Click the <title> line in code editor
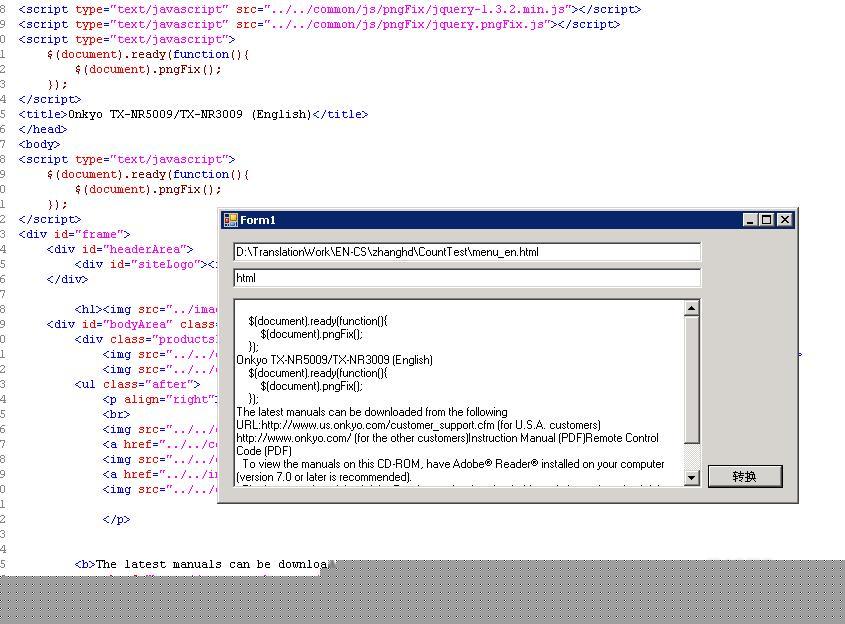The height and width of the screenshot is (624, 845). pyautogui.click(x=193, y=114)
